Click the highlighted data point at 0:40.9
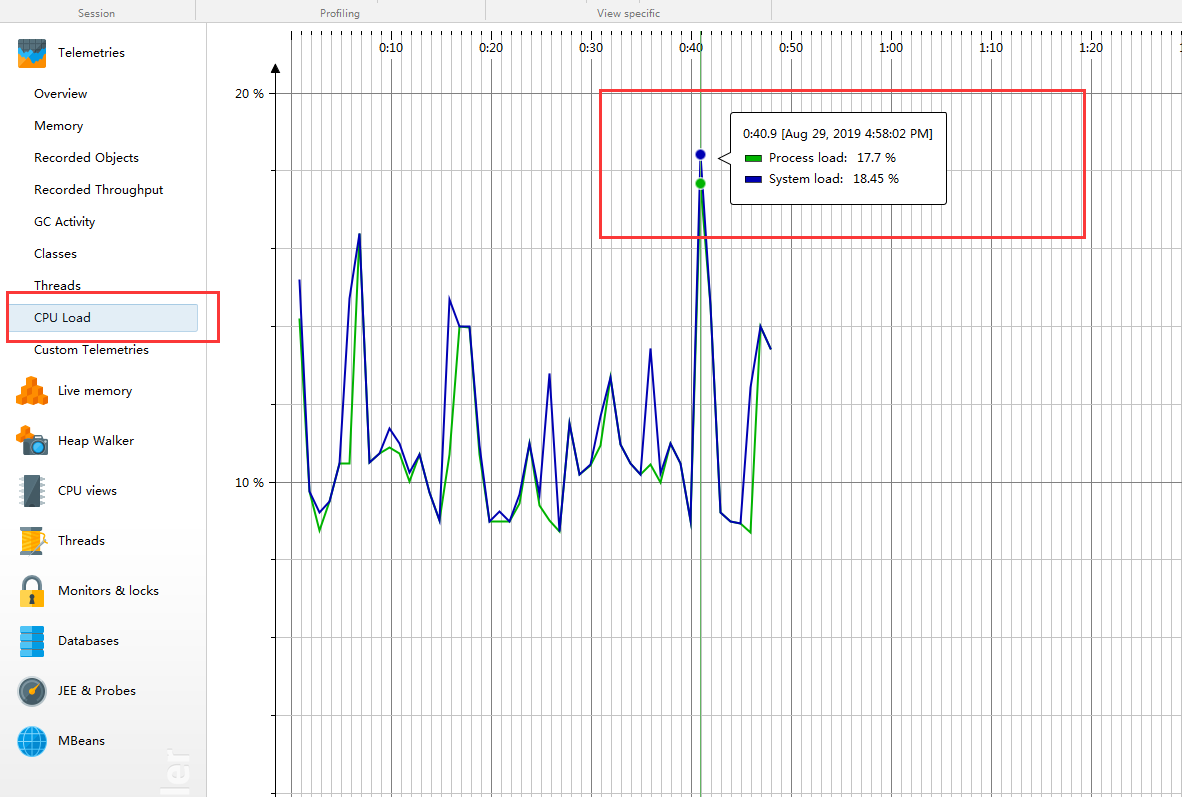The height and width of the screenshot is (797, 1182). coord(700,154)
